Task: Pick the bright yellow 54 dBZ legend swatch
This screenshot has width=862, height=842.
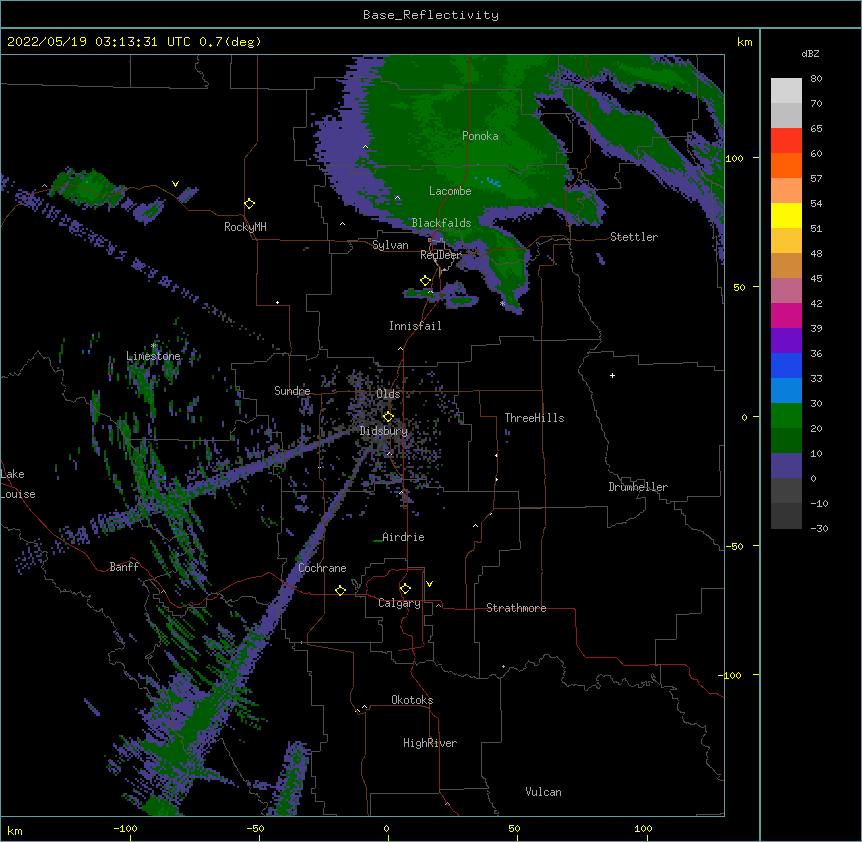Action: pos(786,215)
